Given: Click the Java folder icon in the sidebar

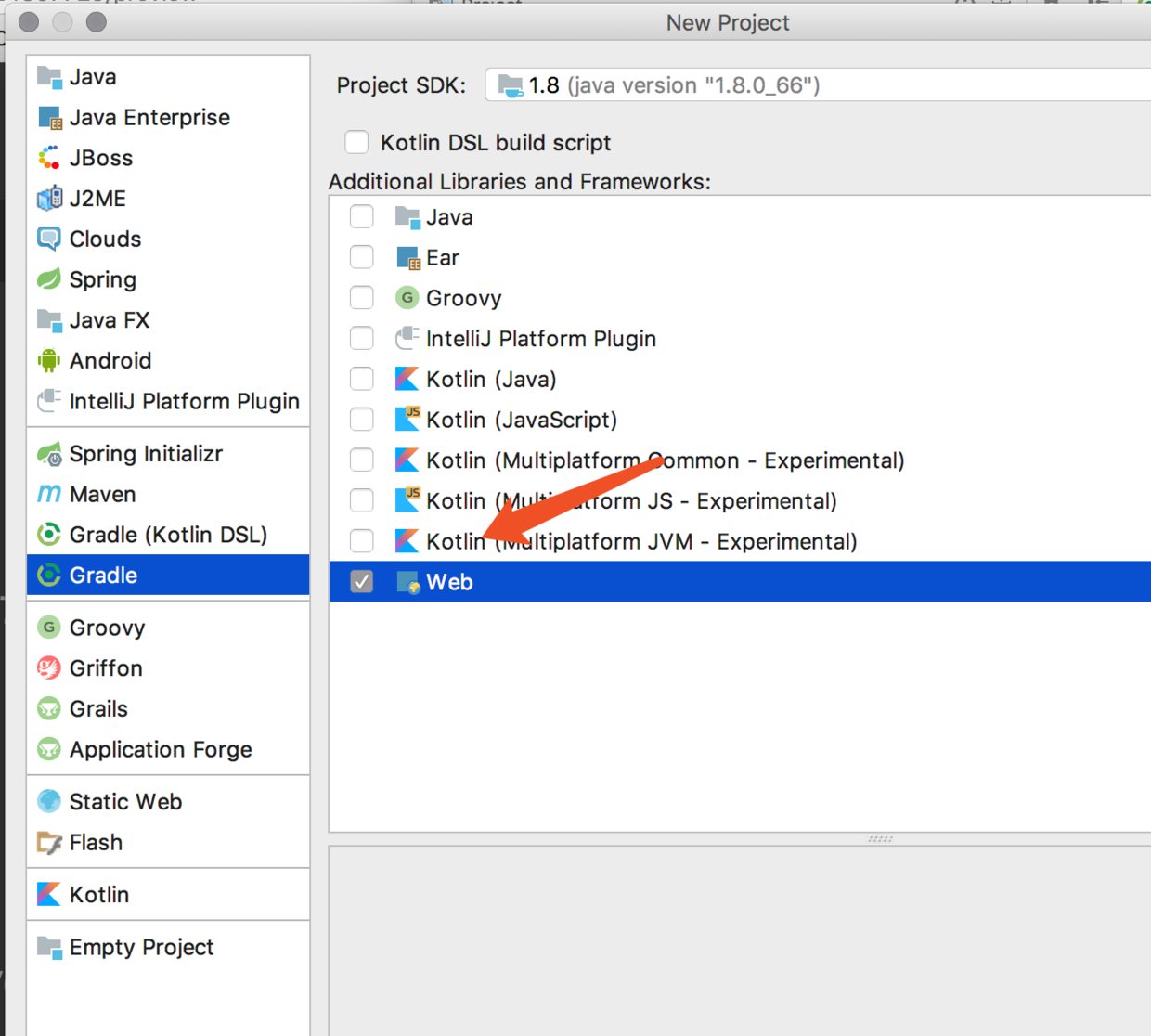Looking at the screenshot, I should click(x=49, y=77).
